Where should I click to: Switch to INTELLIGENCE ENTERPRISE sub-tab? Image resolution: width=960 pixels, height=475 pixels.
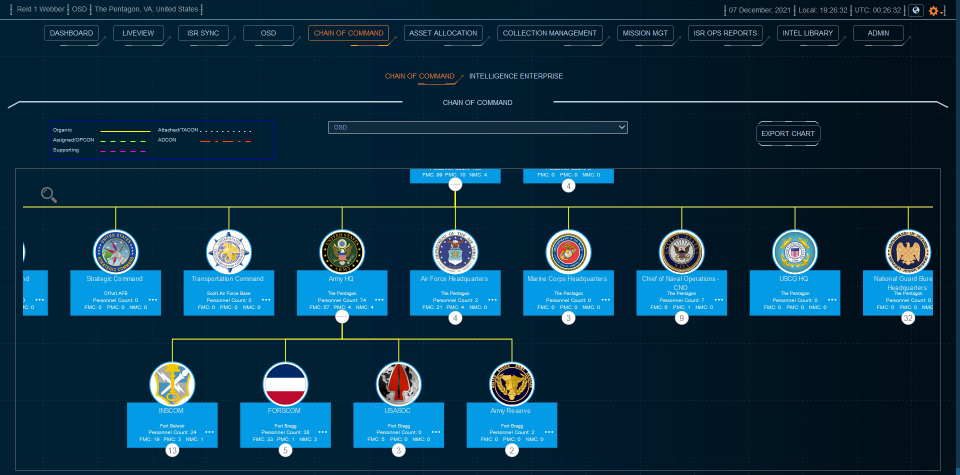(x=516, y=76)
